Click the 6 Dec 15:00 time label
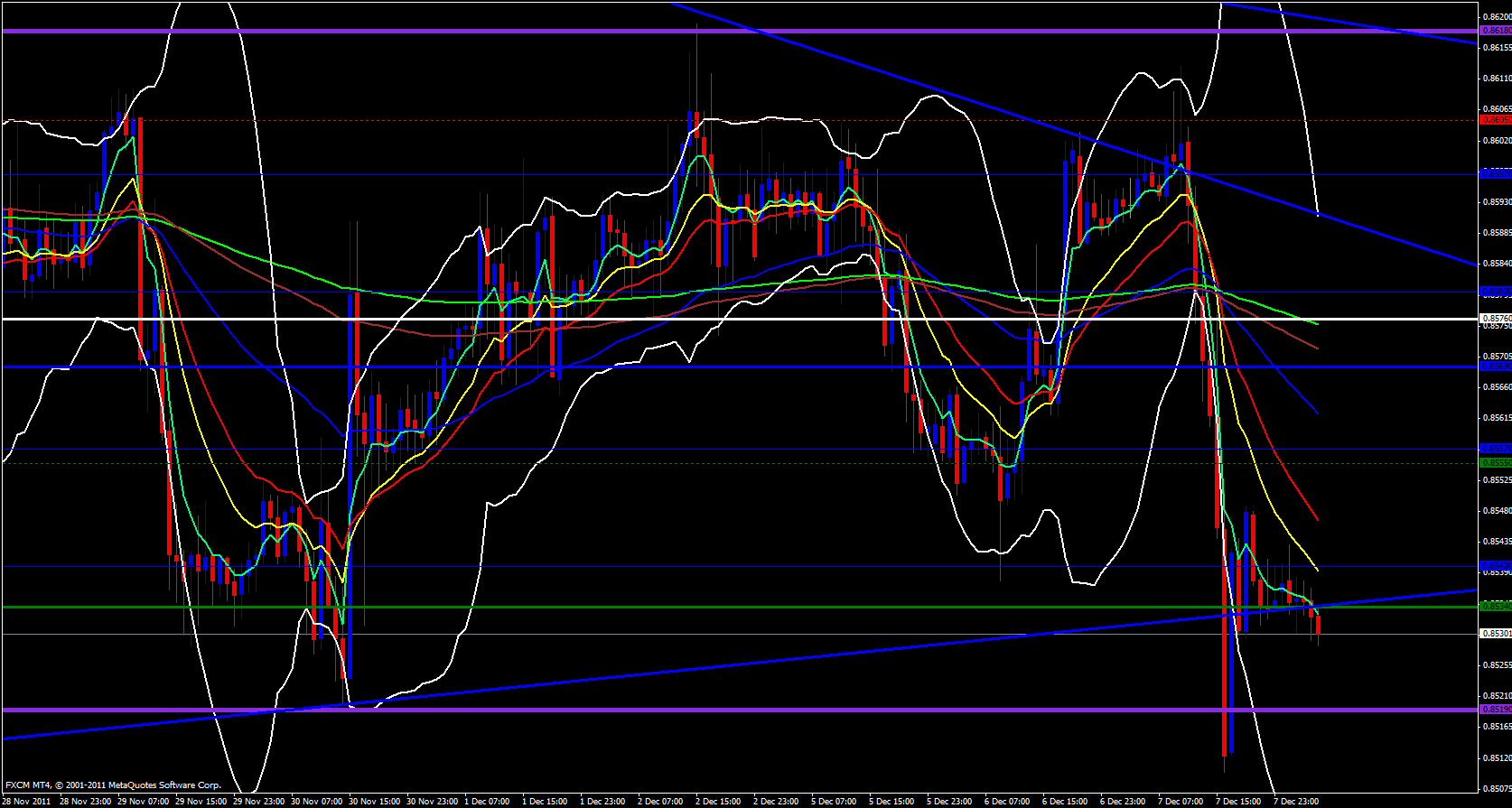Image resolution: width=1512 pixels, height=808 pixels. click(1065, 801)
